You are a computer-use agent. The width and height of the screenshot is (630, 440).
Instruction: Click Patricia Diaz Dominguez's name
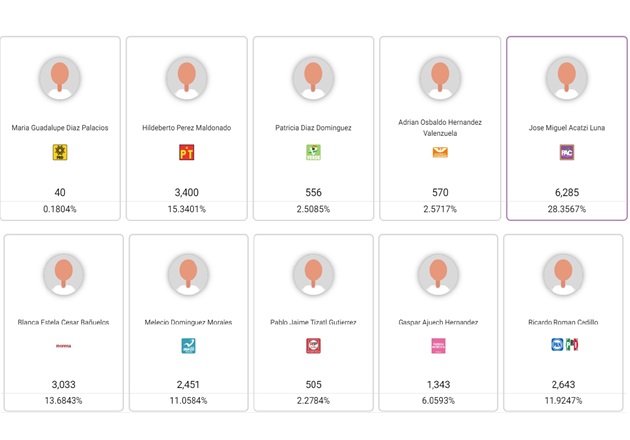point(313,128)
